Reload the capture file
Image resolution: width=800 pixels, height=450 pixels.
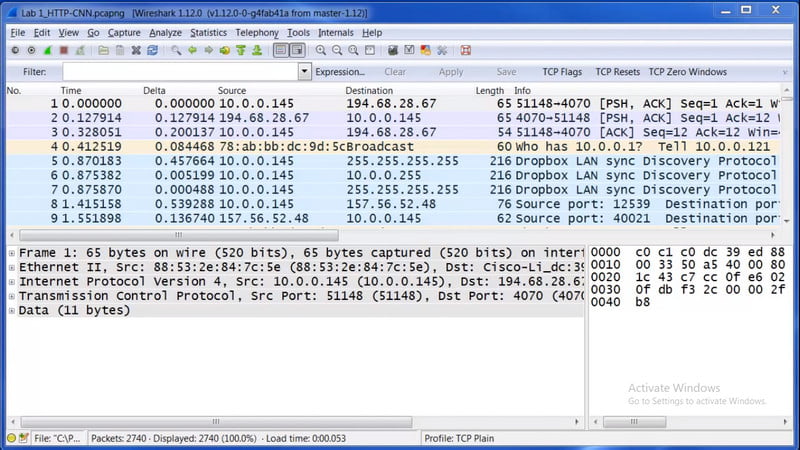pyautogui.click(x=153, y=51)
